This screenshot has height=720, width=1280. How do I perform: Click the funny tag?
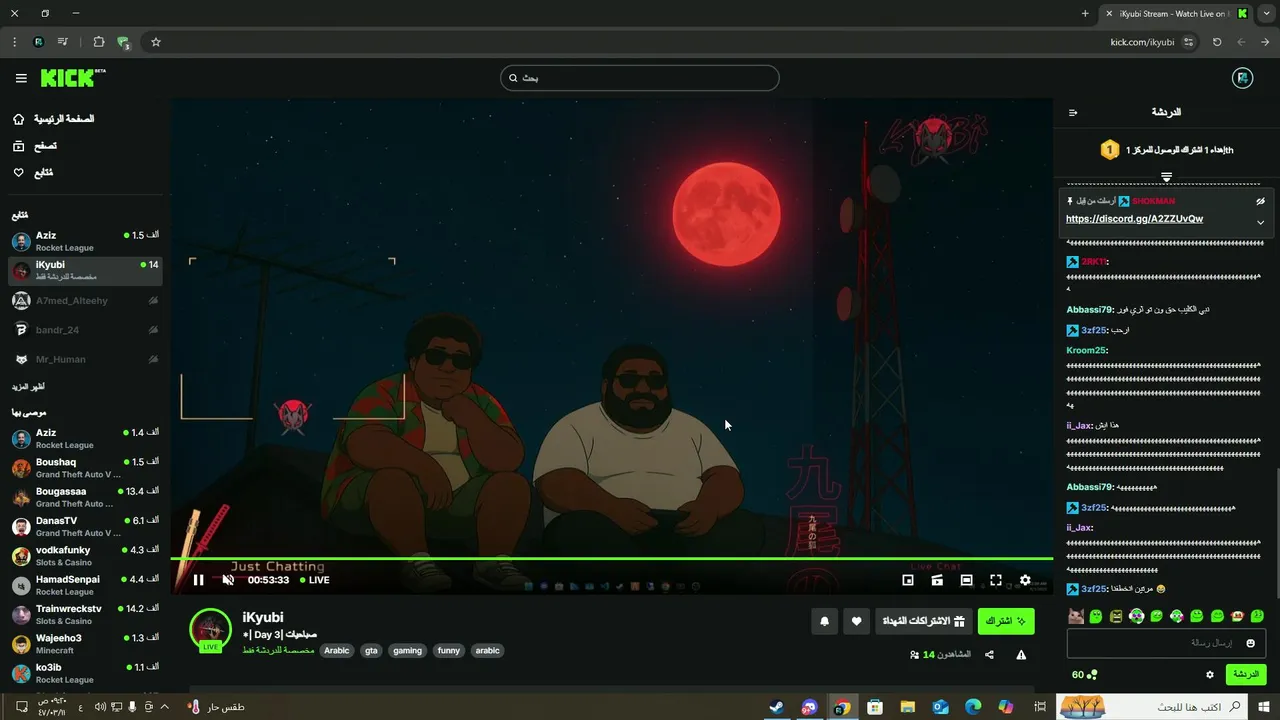click(449, 650)
